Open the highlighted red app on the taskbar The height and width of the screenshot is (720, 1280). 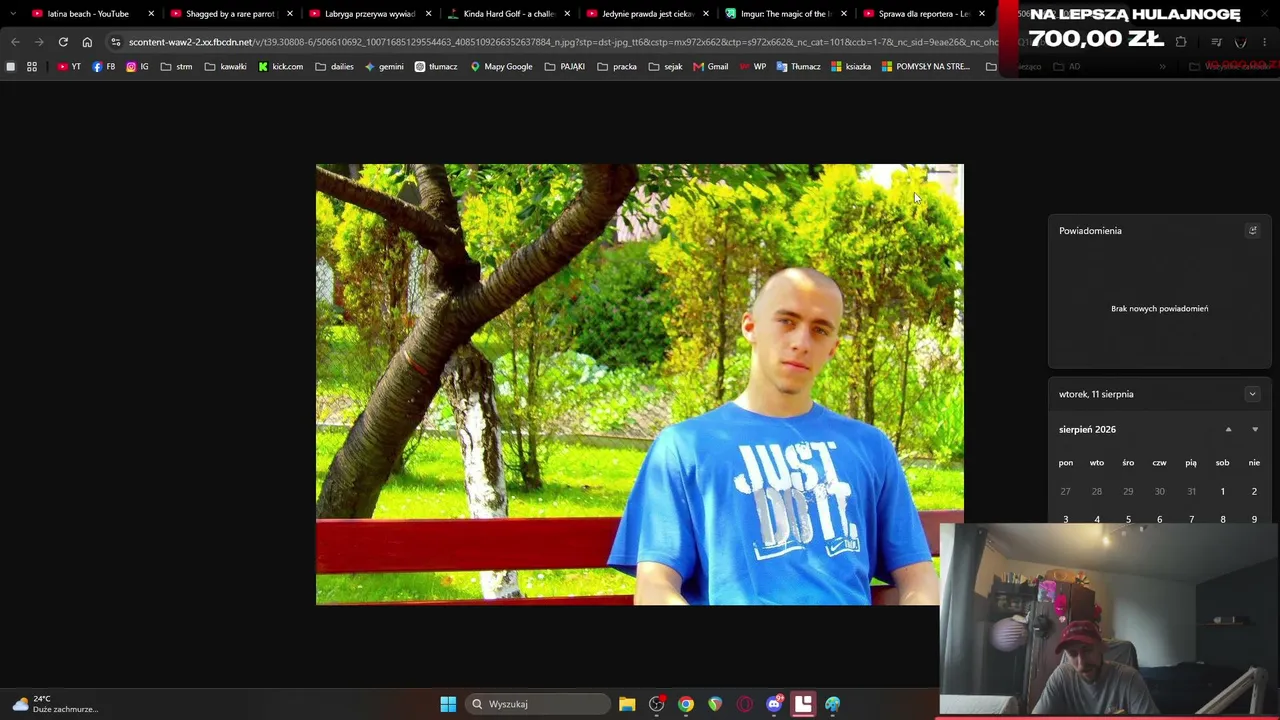pyautogui.click(x=803, y=704)
